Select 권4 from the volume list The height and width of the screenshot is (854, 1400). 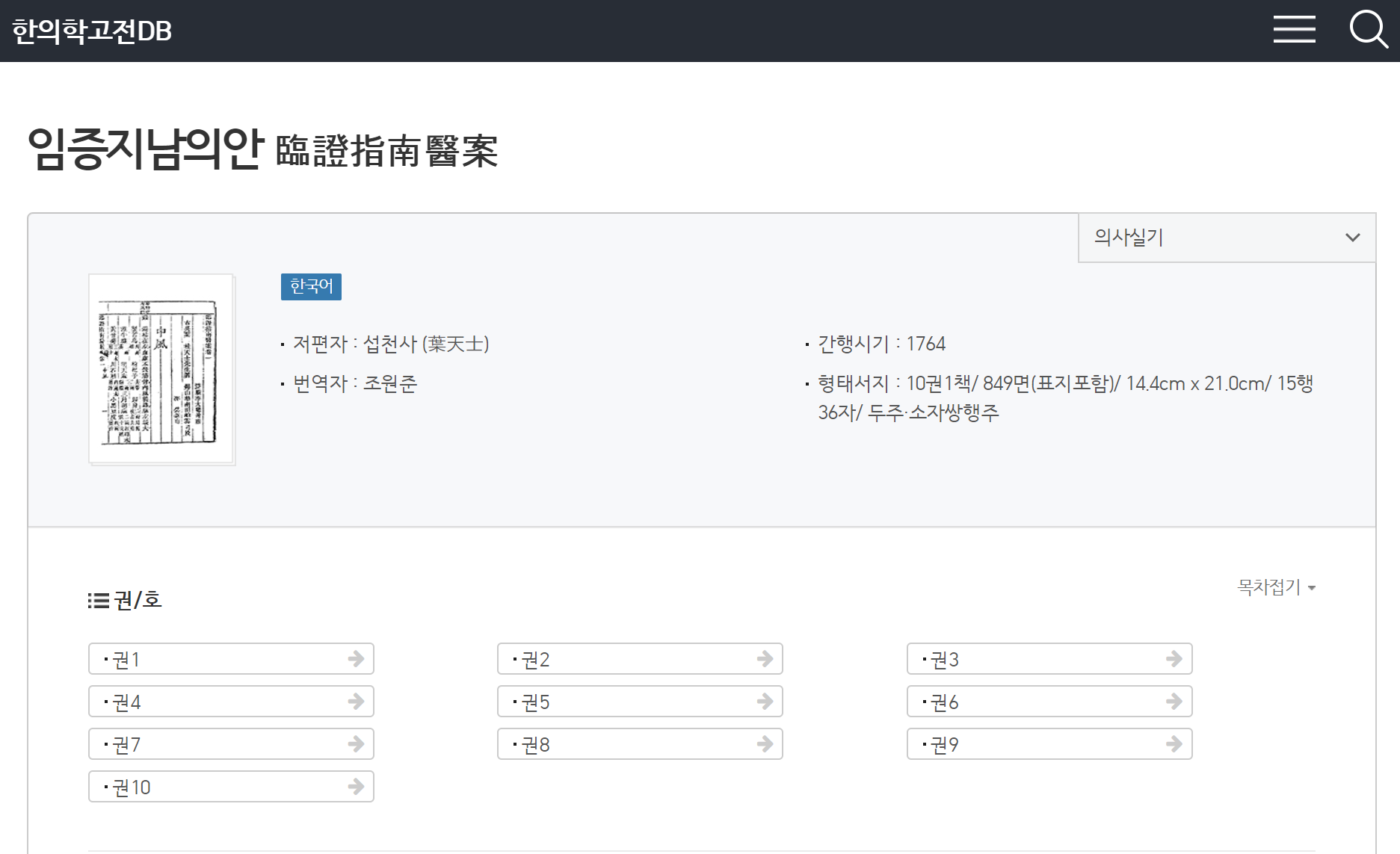click(126, 701)
